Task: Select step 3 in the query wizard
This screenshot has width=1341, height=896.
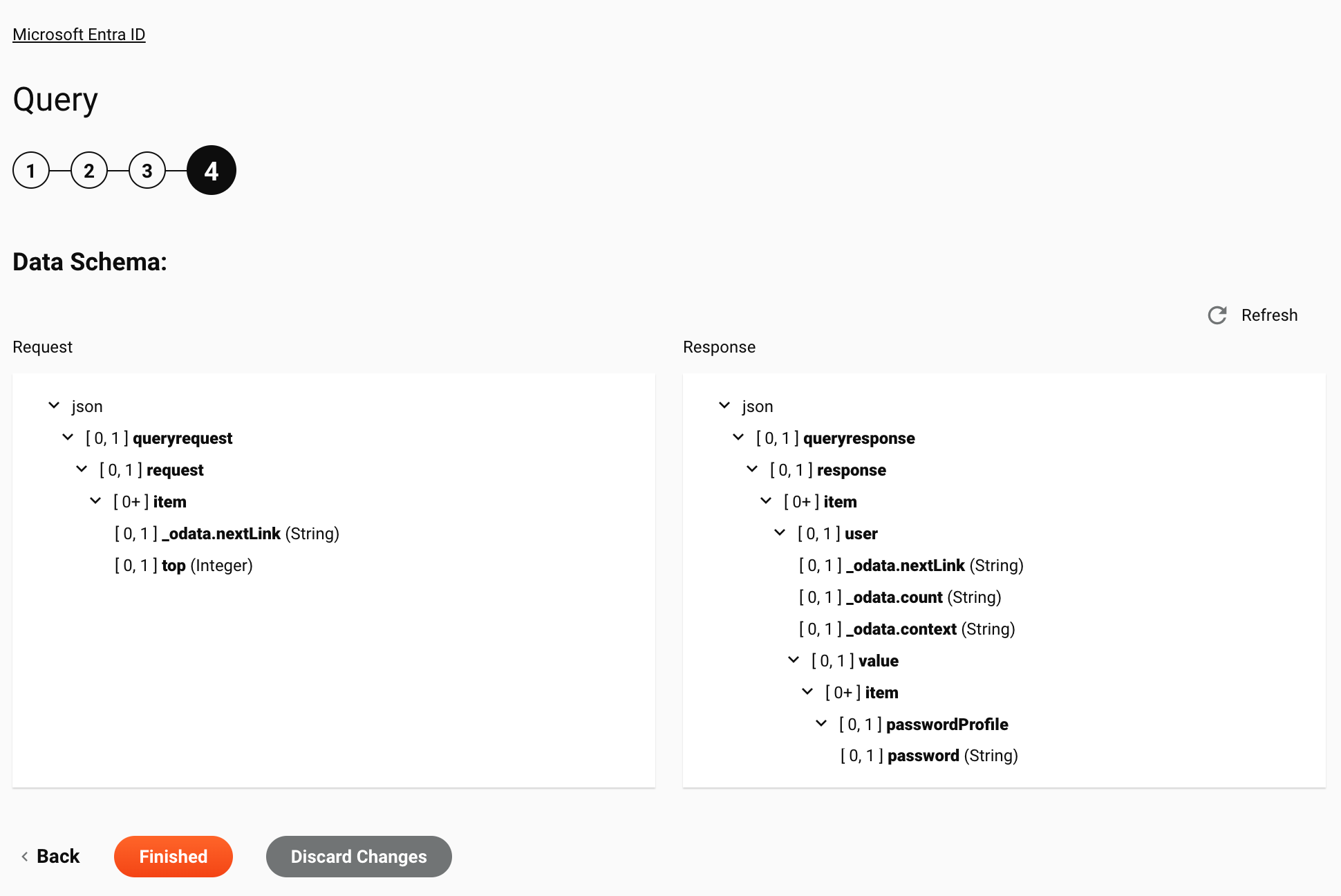Action: (x=148, y=170)
